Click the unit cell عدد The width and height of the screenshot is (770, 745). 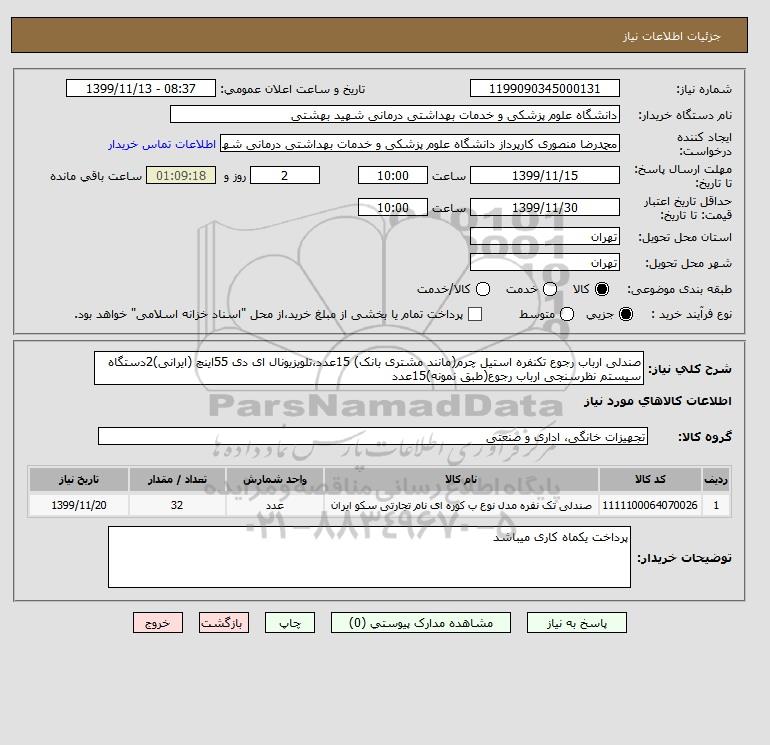(275, 505)
